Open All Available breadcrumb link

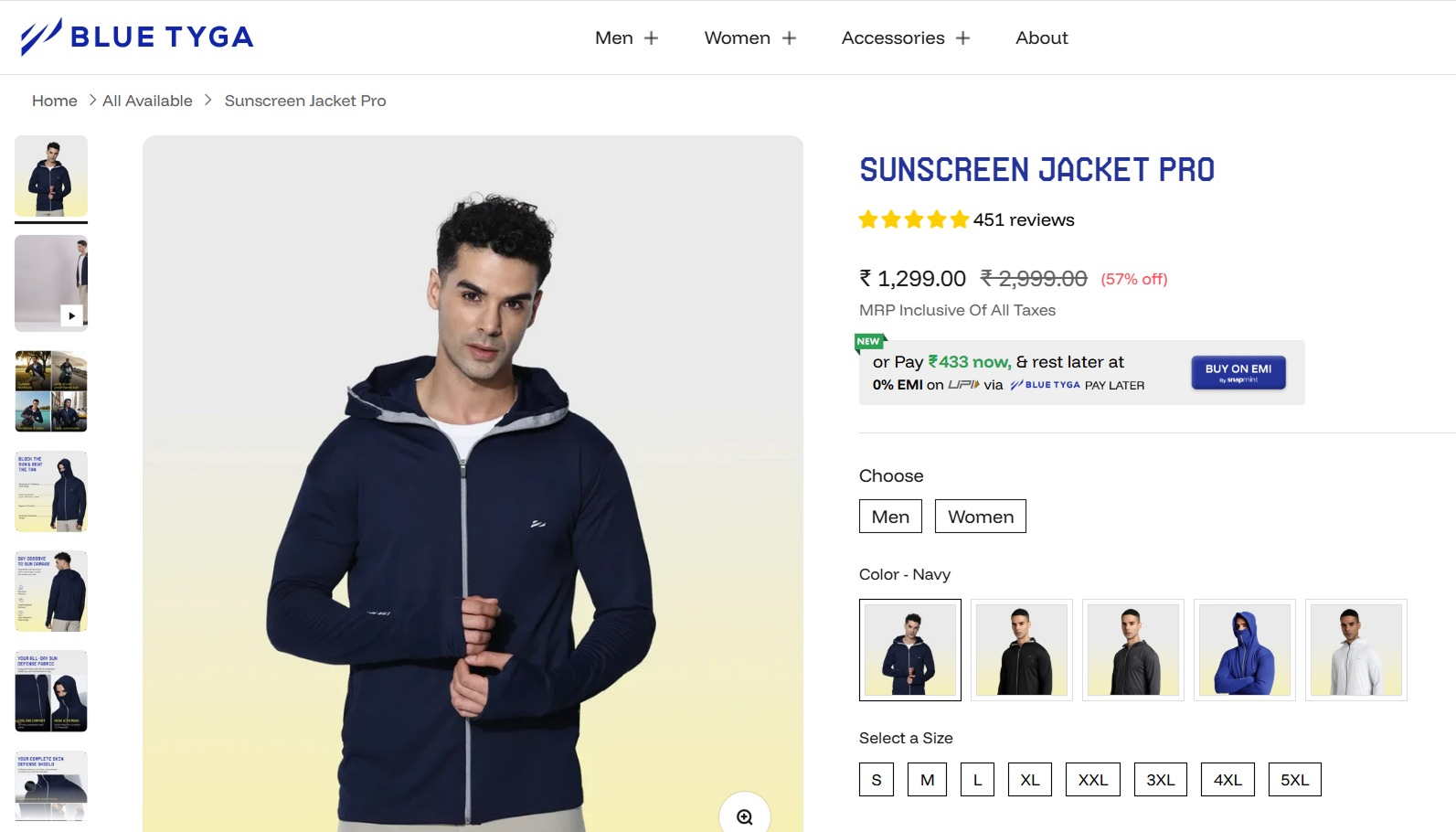[x=147, y=101]
